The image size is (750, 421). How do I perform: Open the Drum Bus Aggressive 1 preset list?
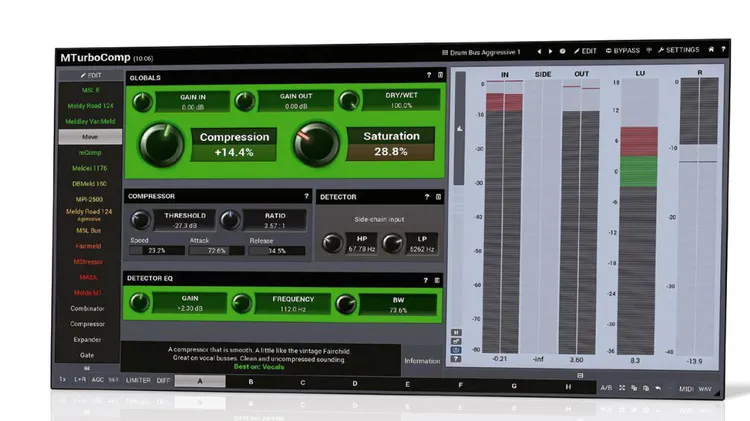click(484, 50)
